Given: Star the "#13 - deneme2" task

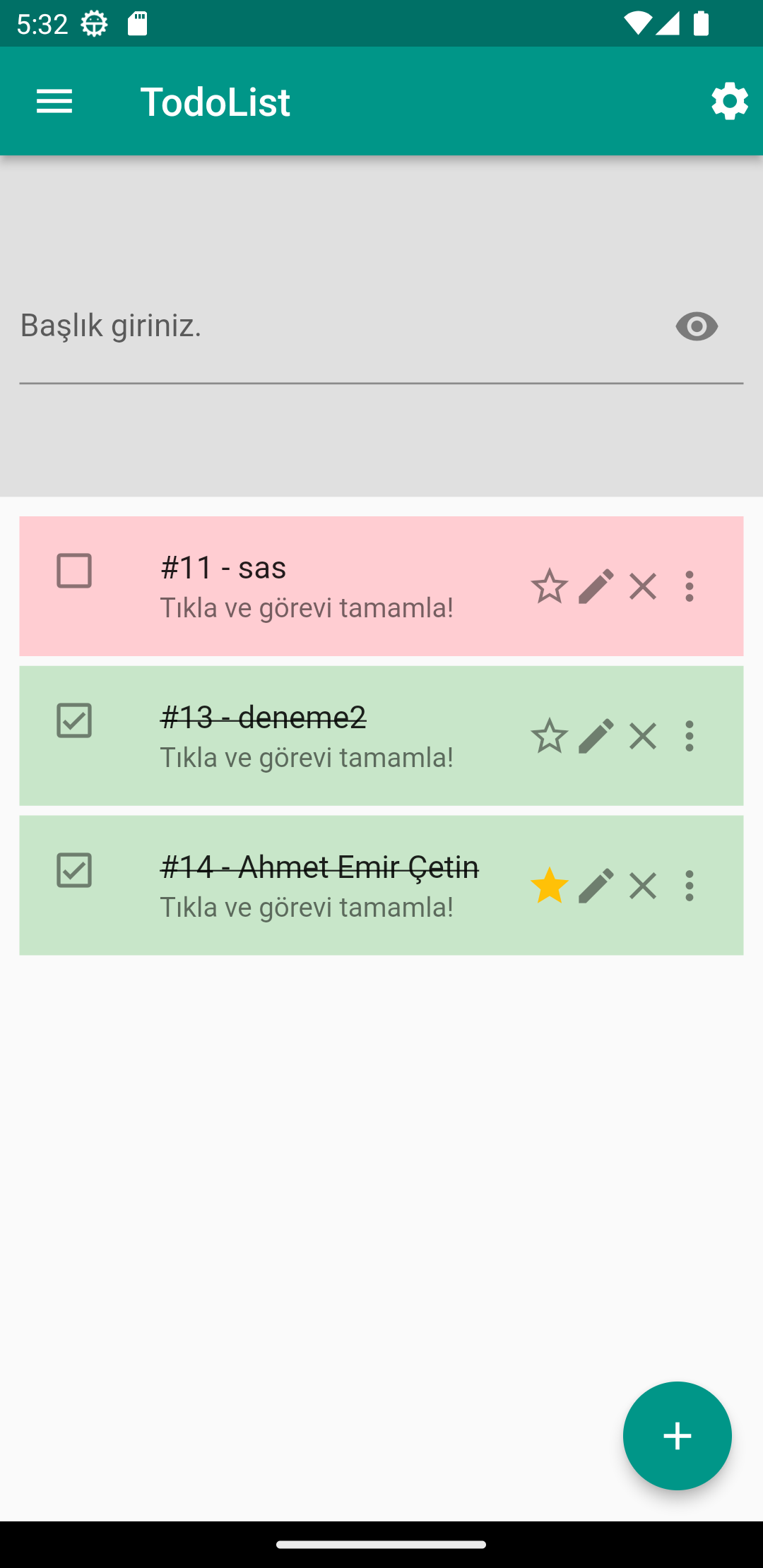Looking at the screenshot, I should 550,736.
